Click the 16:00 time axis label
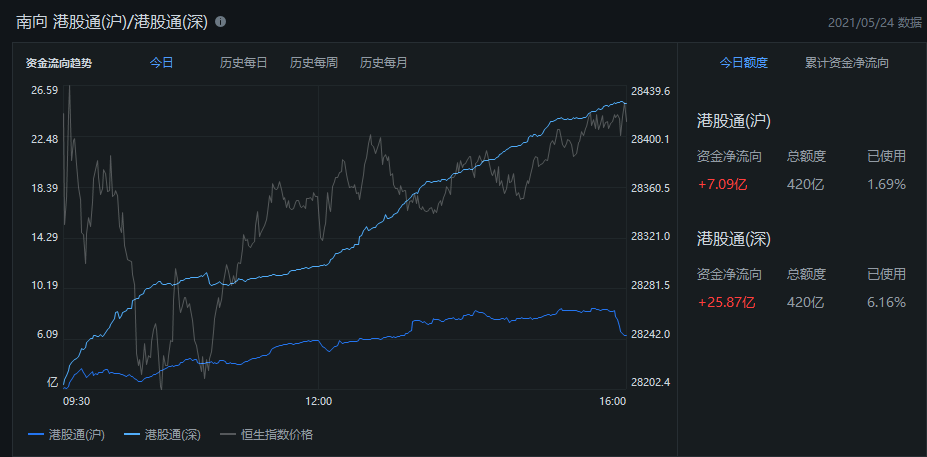The height and width of the screenshot is (457, 927). coord(612,401)
